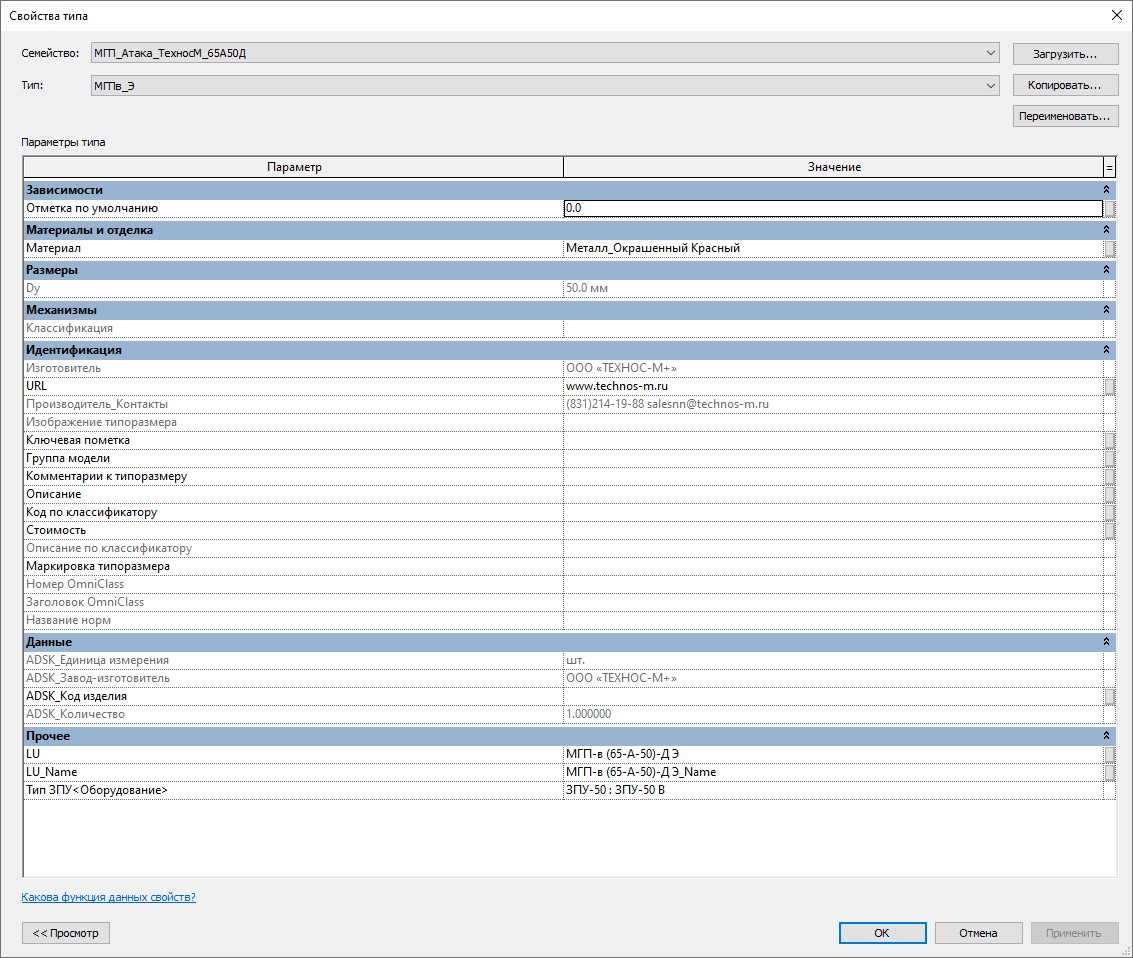Click the associate parameter button in the URL row
Image resolution: width=1133 pixels, height=958 pixels.
pos(1109,387)
